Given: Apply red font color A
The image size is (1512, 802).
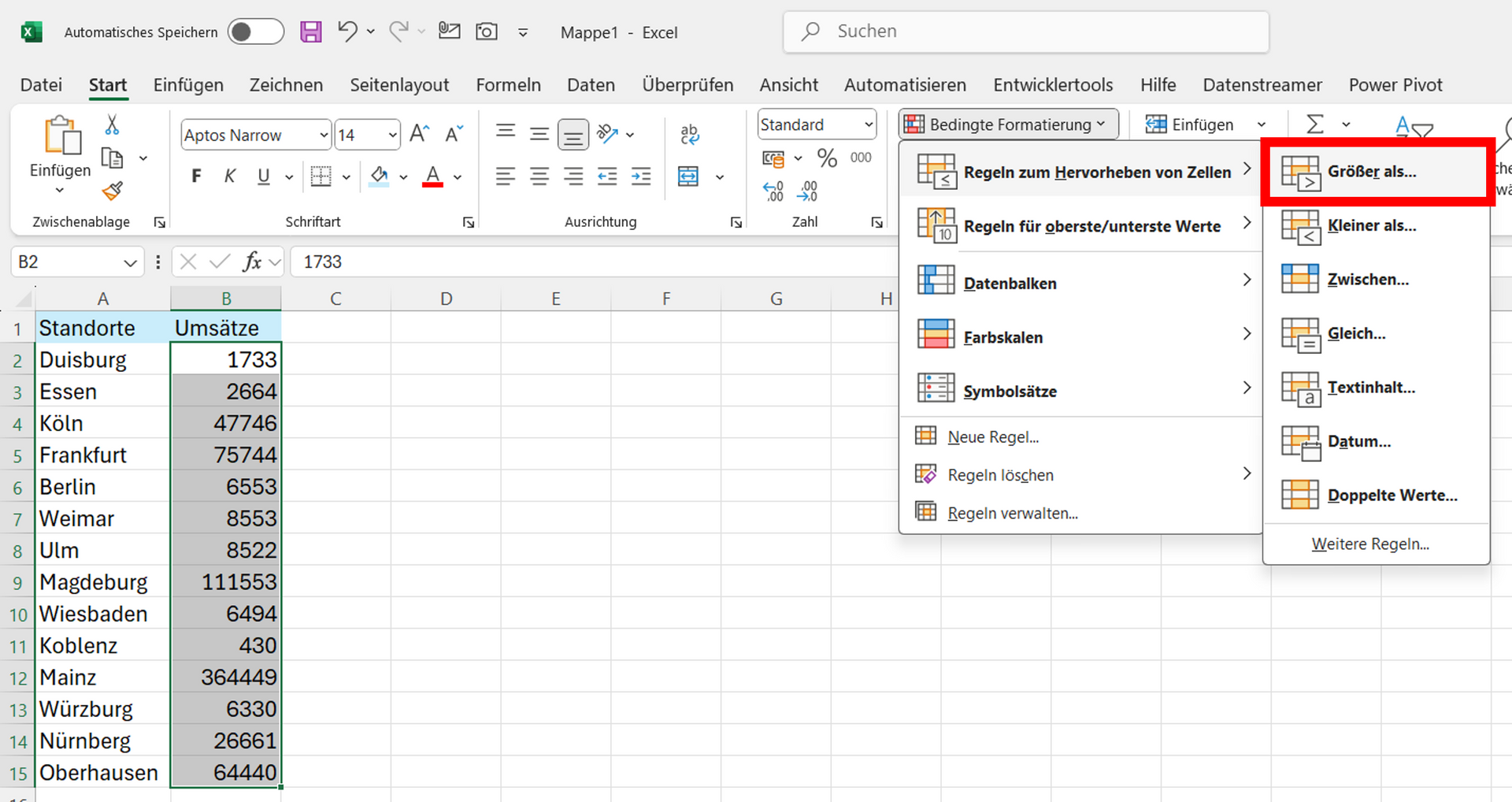Looking at the screenshot, I should [x=432, y=176].
